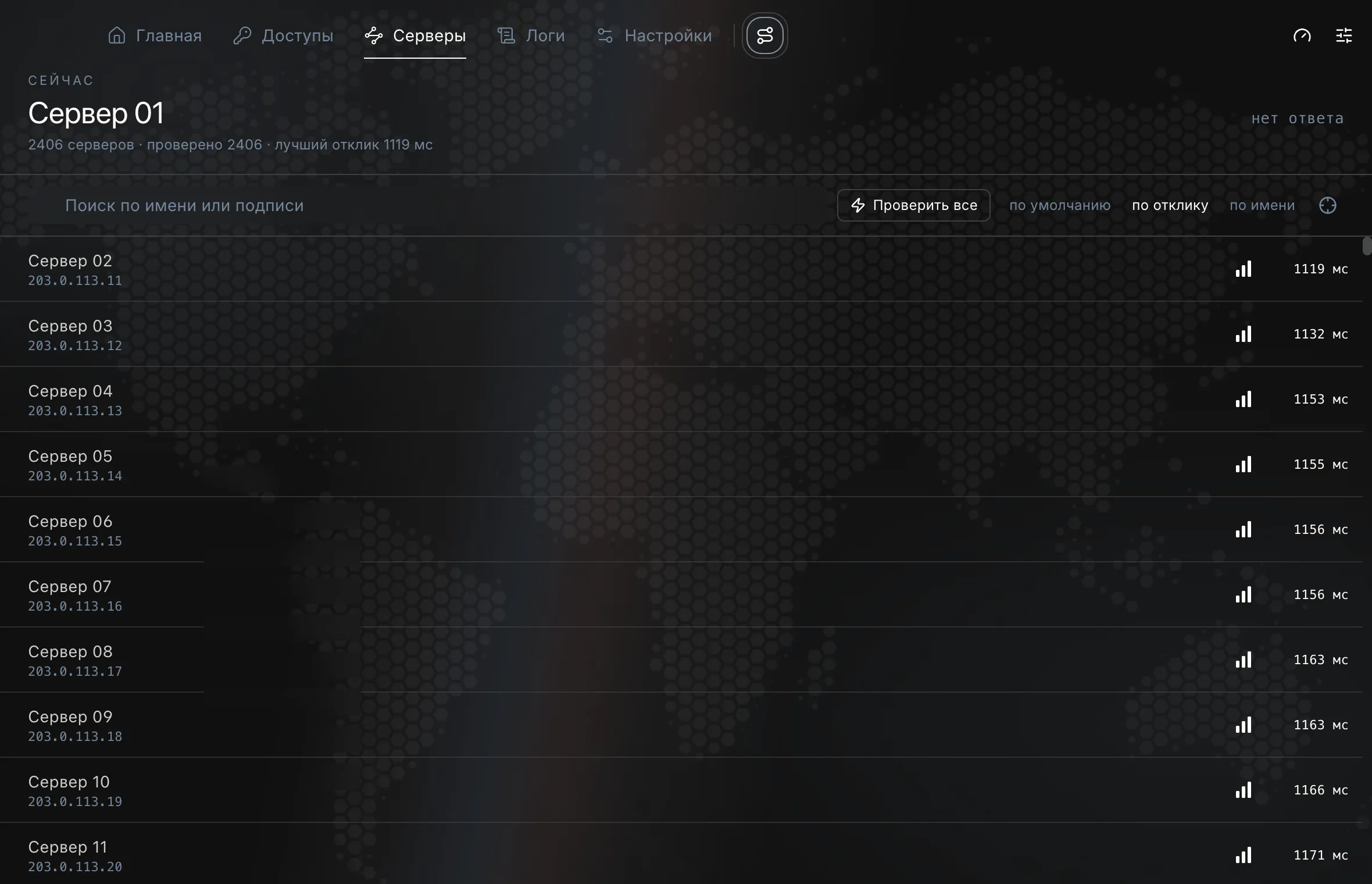This screenshot has width=1372, height=884.
Task: Select Сервер 07 in the list
Action: point(681,594)
